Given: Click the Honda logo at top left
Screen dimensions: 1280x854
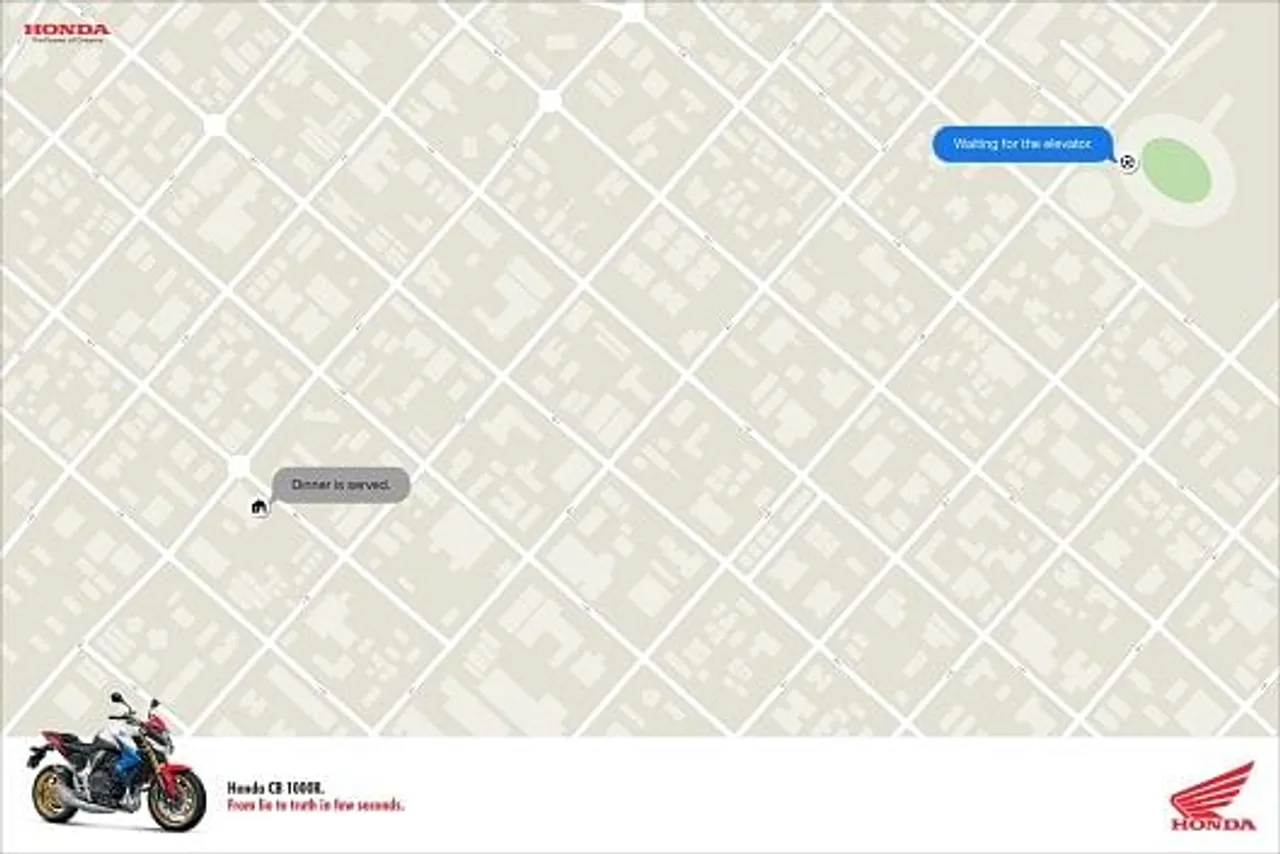Looking at the screenshot, I should coord(66,32).
